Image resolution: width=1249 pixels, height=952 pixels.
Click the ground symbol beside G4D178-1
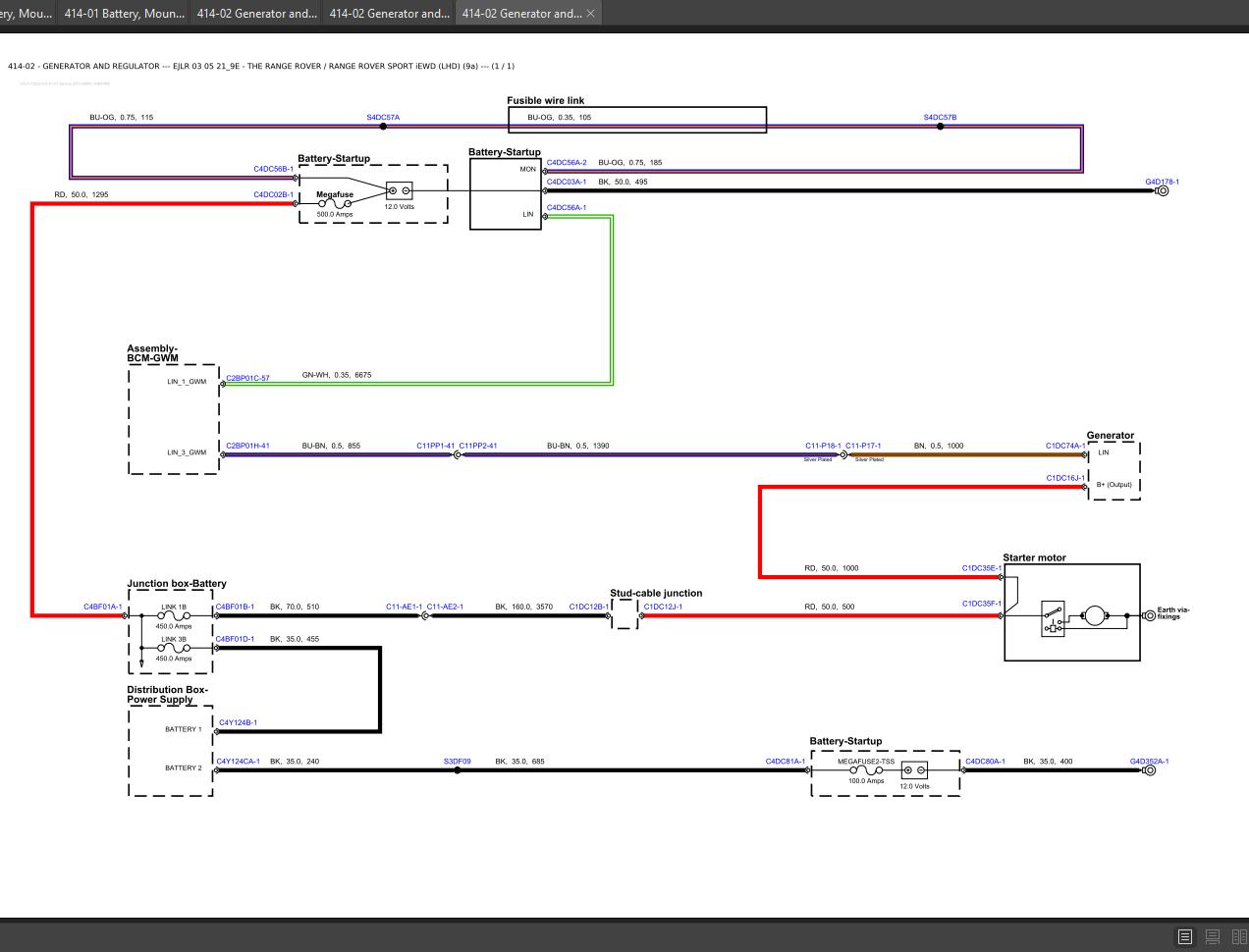(x=1162, y=190)
